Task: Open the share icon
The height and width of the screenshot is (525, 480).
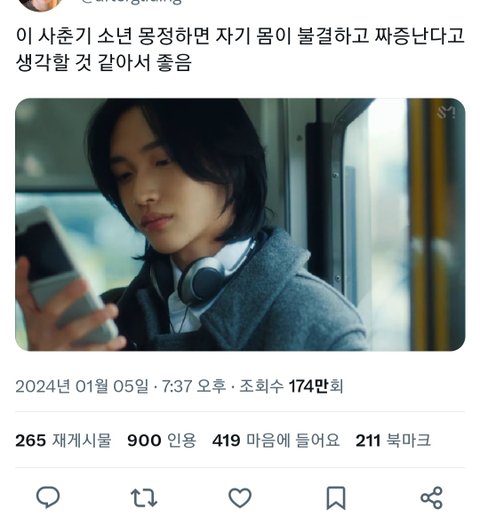Action: (431, 498)
